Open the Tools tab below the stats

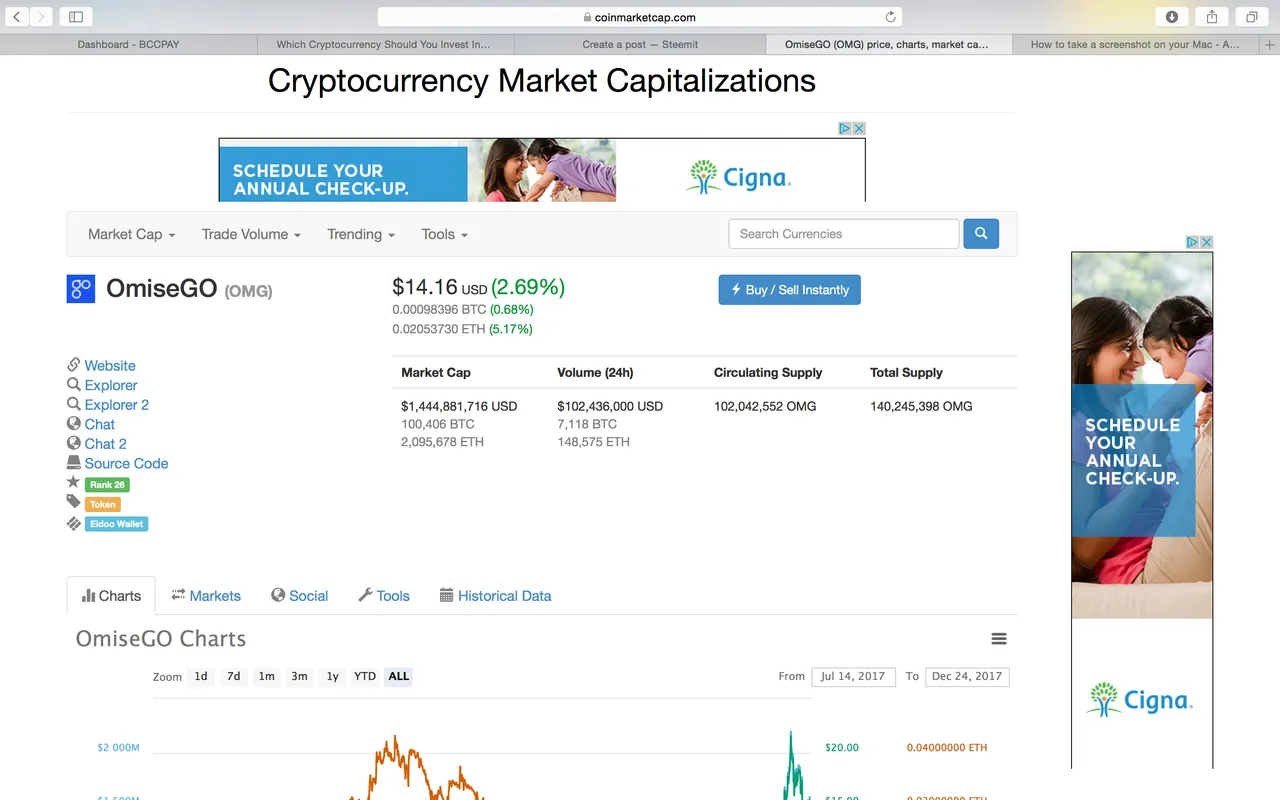pos(384,596)
